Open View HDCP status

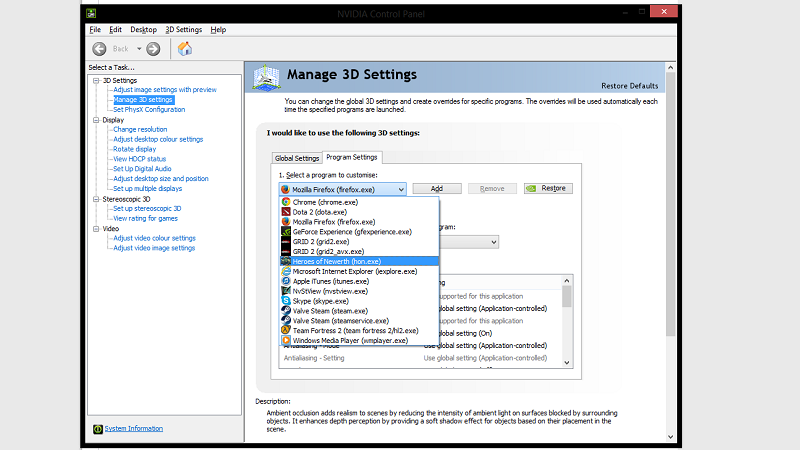[140, 159]
